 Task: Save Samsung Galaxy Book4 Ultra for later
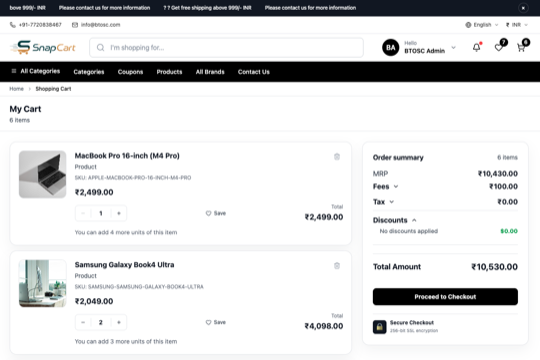(x=216, y=322)
